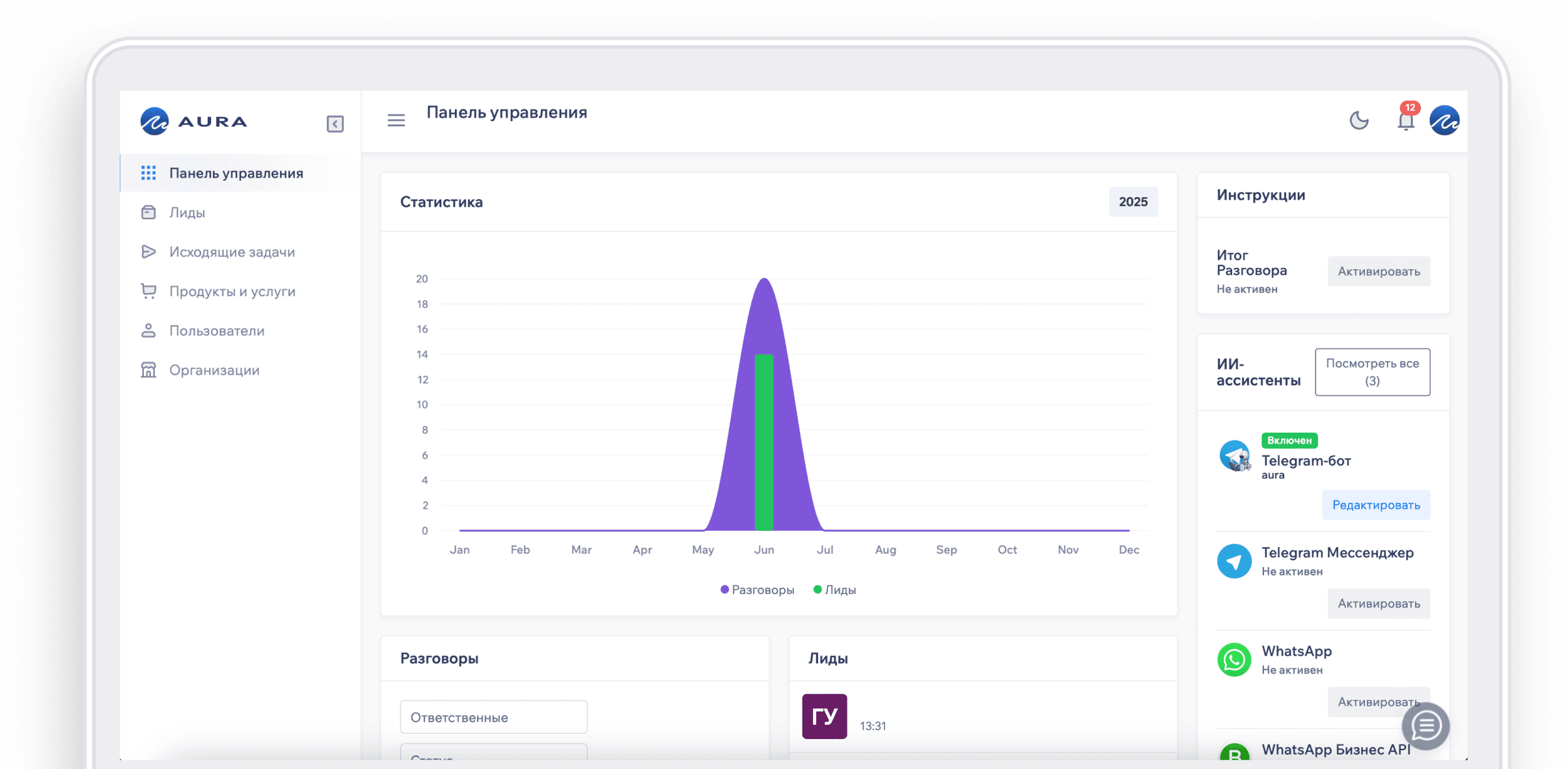Go to Исходящие задачи menu item

point(232,252)
